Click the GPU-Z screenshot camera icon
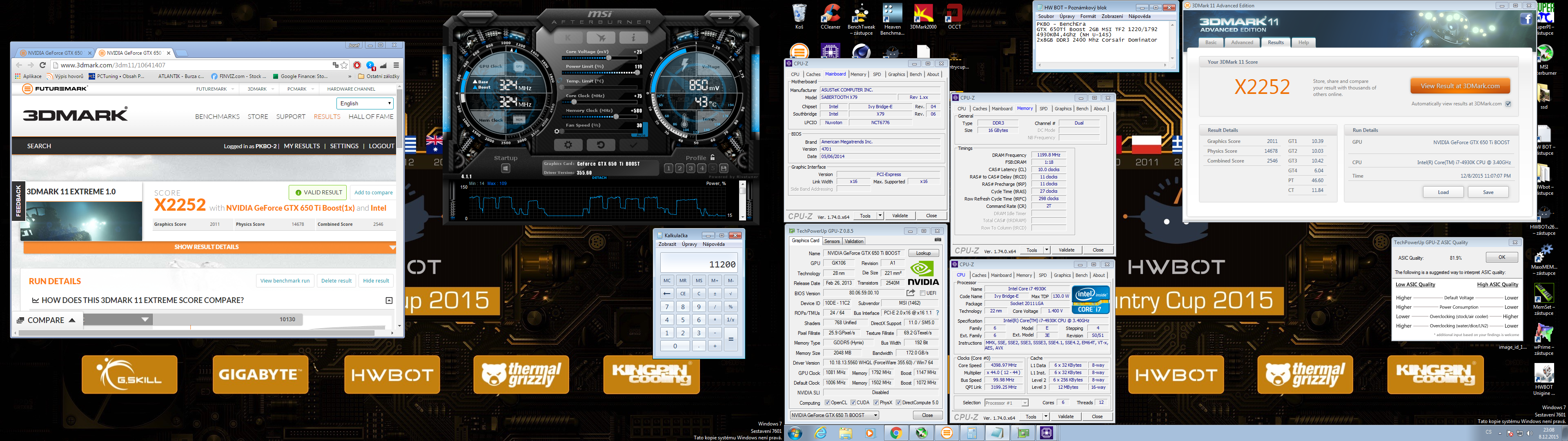This screenshot has height=441, width=1568. point(938,241)
